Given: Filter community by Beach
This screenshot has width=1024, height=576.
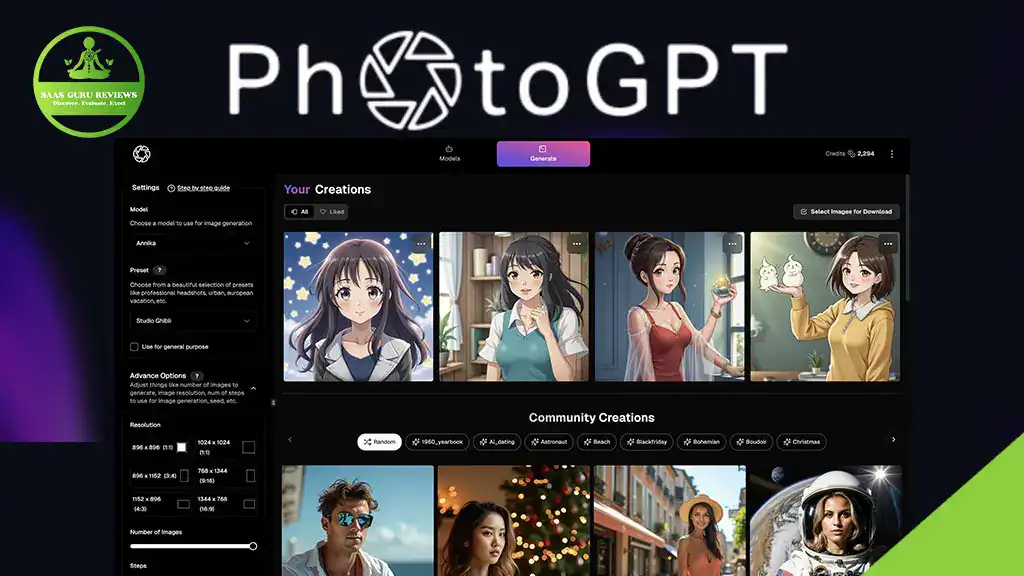Looking at the screenshot, I should 596,442.
